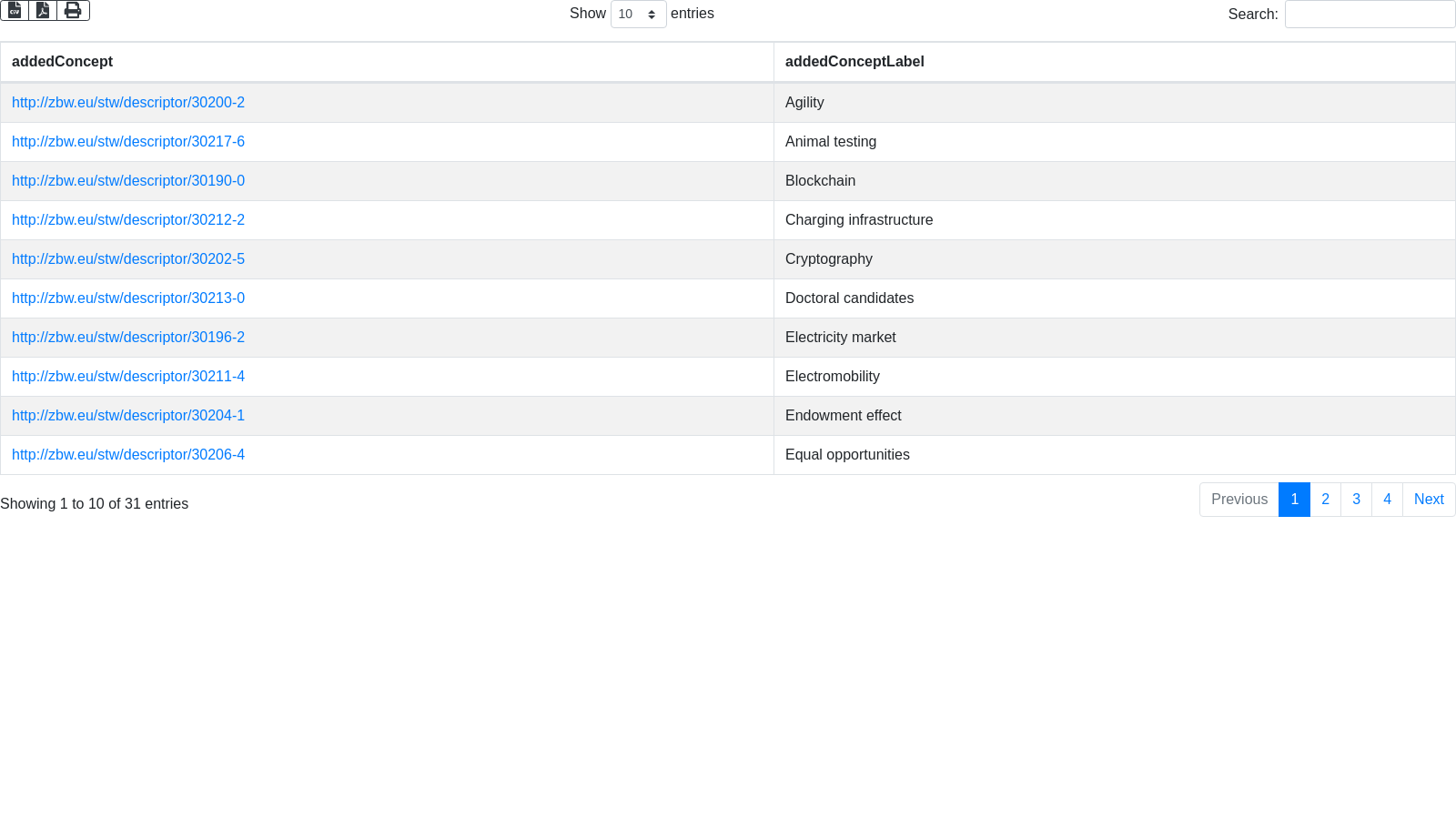Open the Equal opportunities 30206-4 link
The height and width of the screenshot is (819, 1456).
[128, 455]
